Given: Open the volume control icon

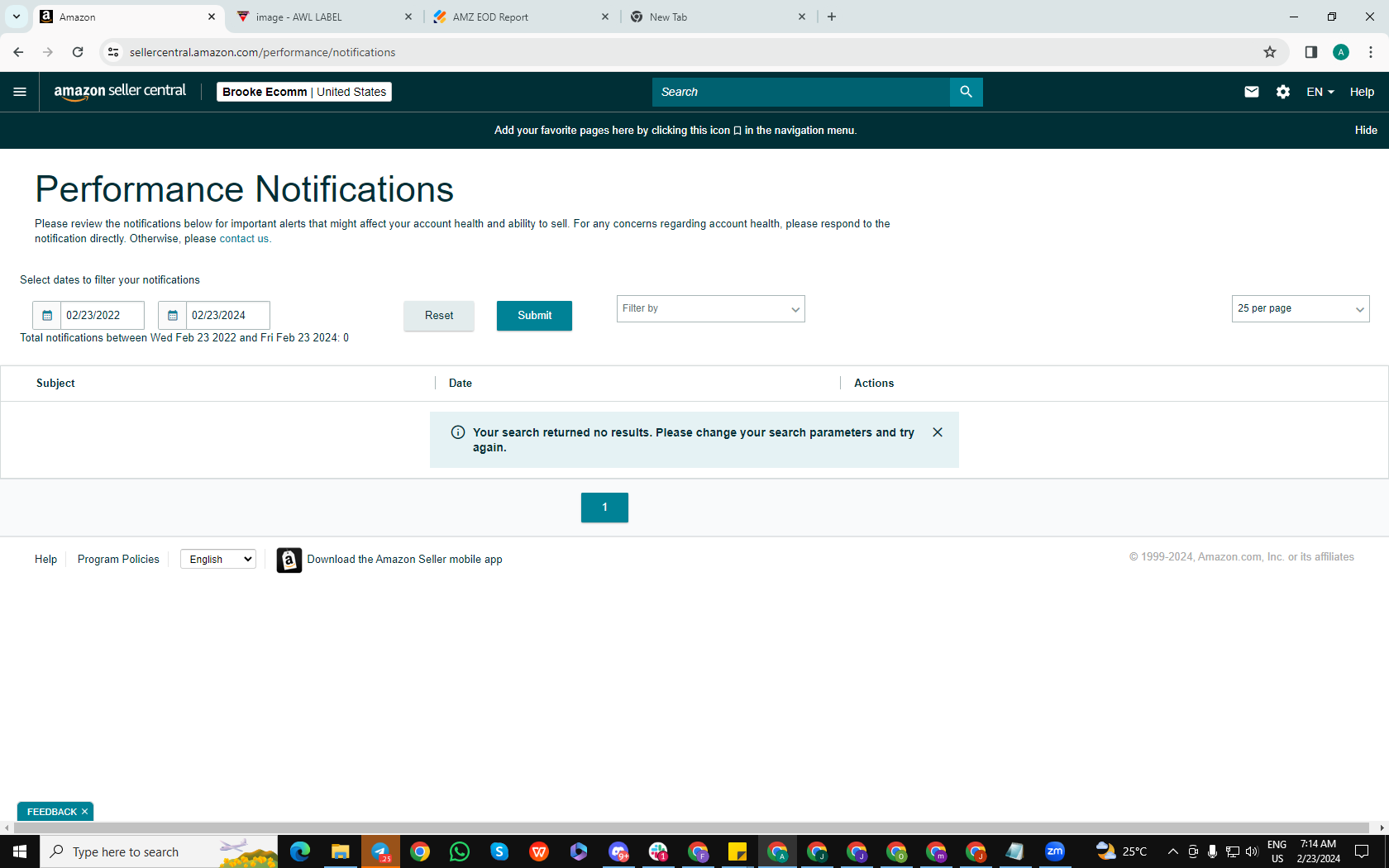Looking at the screenshot, I should (1252, 851).
